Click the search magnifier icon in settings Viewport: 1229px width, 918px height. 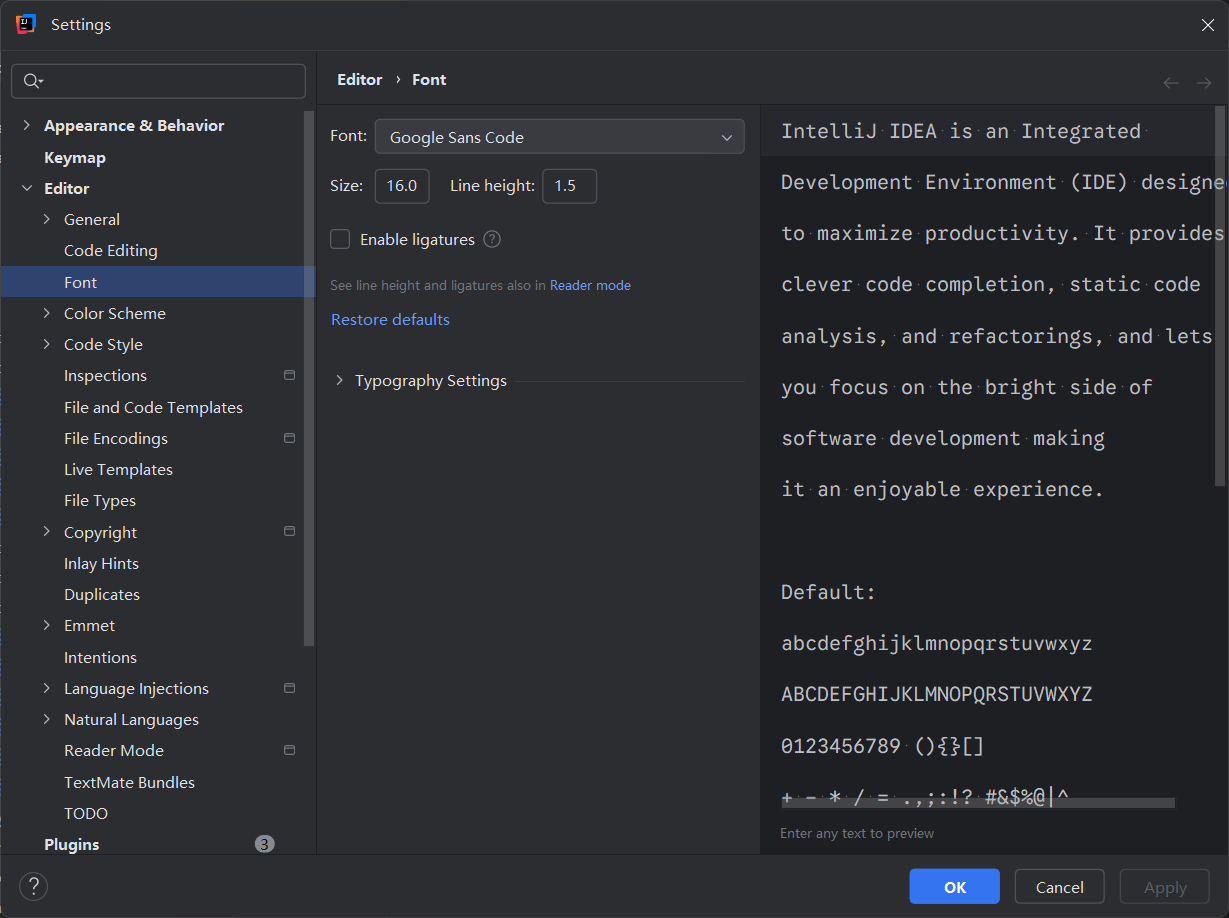coord(33,81)
